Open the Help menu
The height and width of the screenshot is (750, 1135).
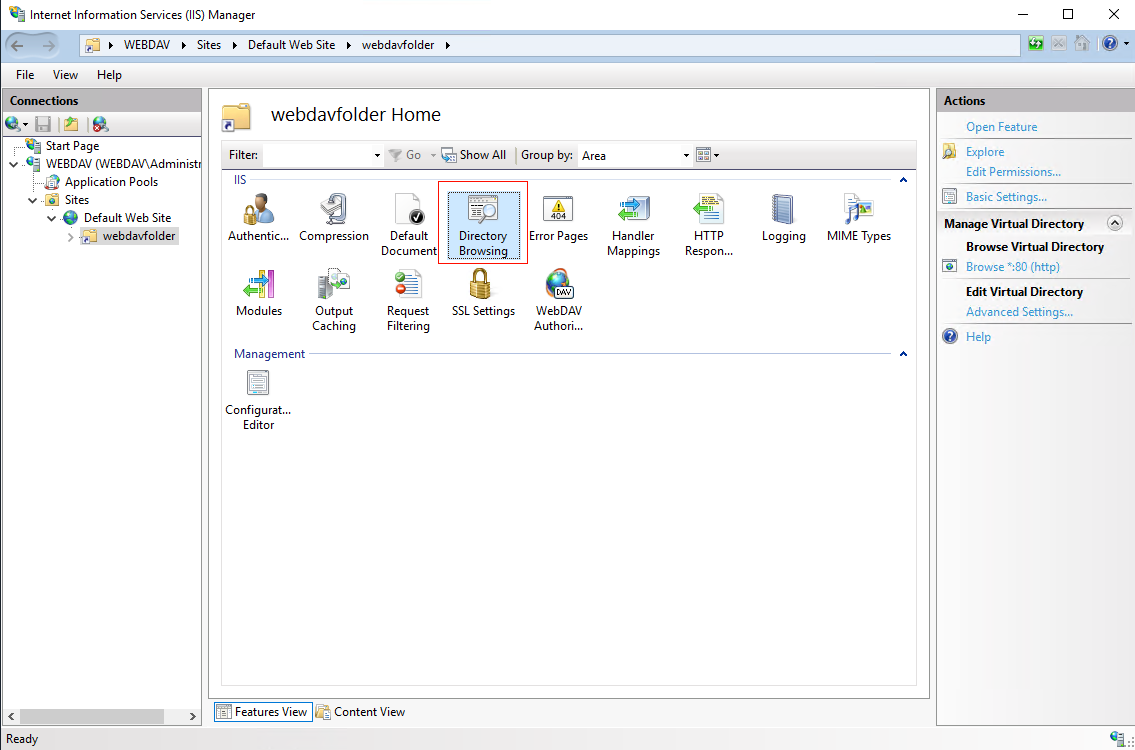[109, 75]
